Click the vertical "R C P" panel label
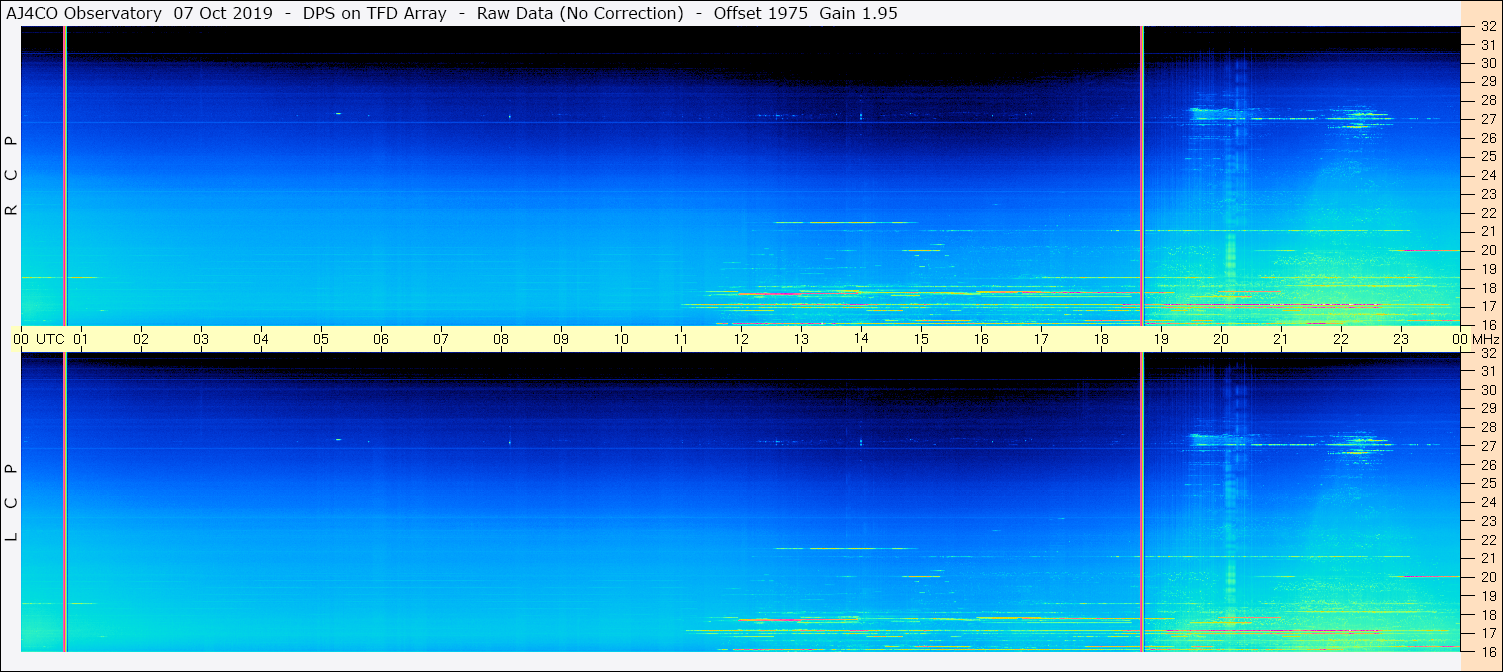This screenshot has width=1503, height=672. [11, 176]
